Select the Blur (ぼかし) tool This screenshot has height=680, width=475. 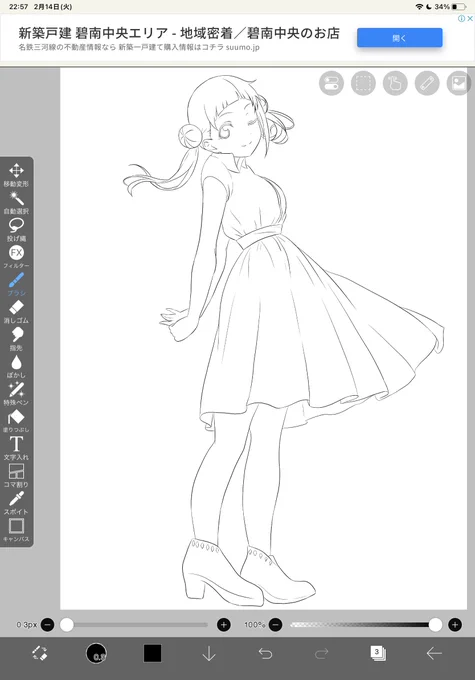(x=16, y=366)
